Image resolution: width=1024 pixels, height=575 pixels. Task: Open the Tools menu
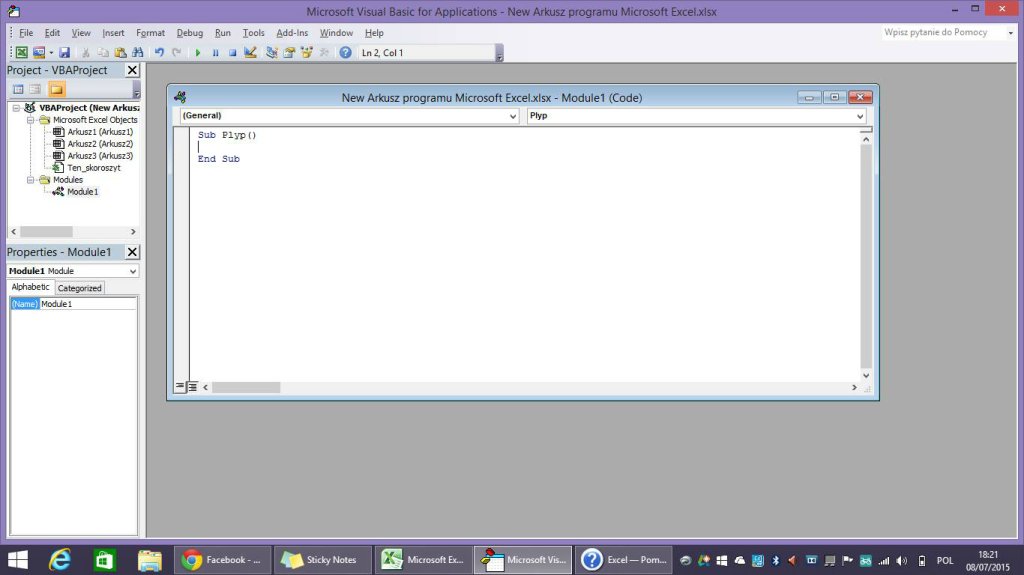(x=253, y=33)
